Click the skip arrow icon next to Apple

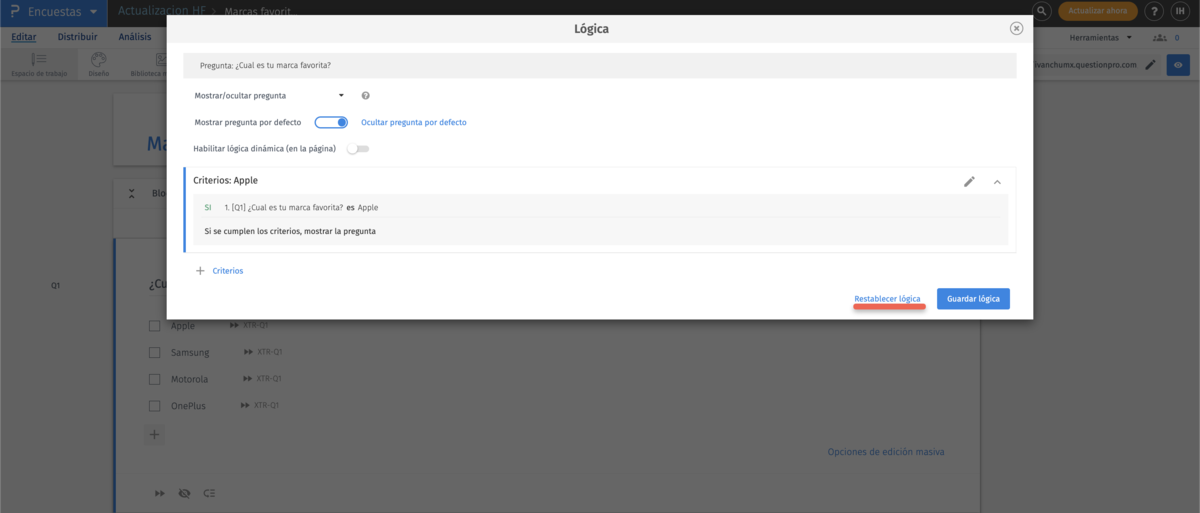[235, 326]
